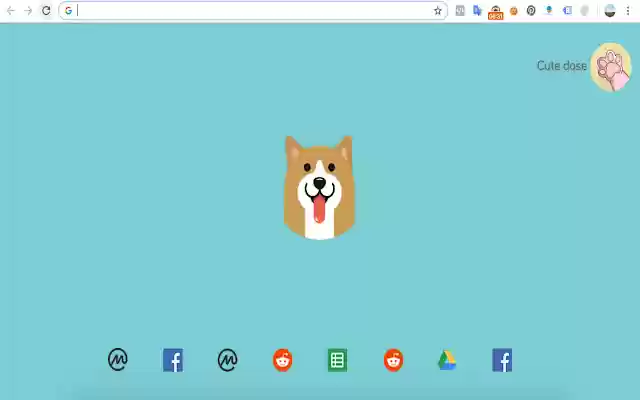640x400 pixels.
Task: Click the browser back arrow
Action: click(x=11, y=11)
